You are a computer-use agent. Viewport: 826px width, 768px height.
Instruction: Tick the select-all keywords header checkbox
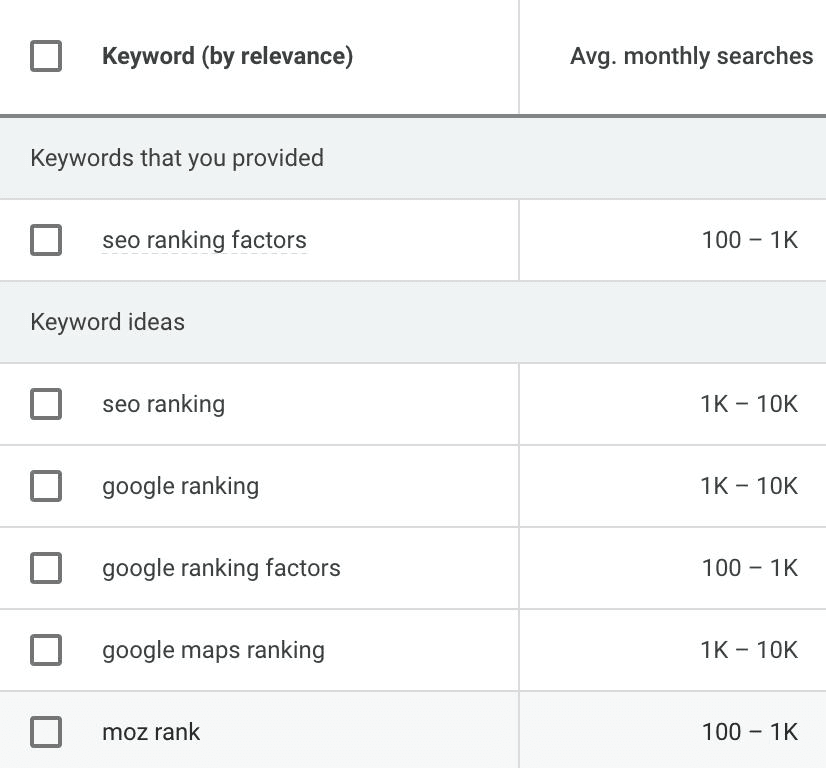46,56
